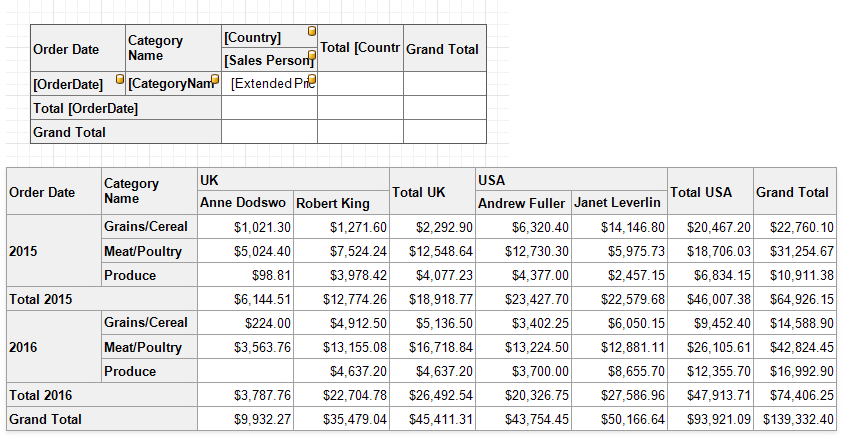This screenshot has height=439, width=843.
Task: Click the database icon beside the [OrderDate] field
Action: tap(120, 79)
